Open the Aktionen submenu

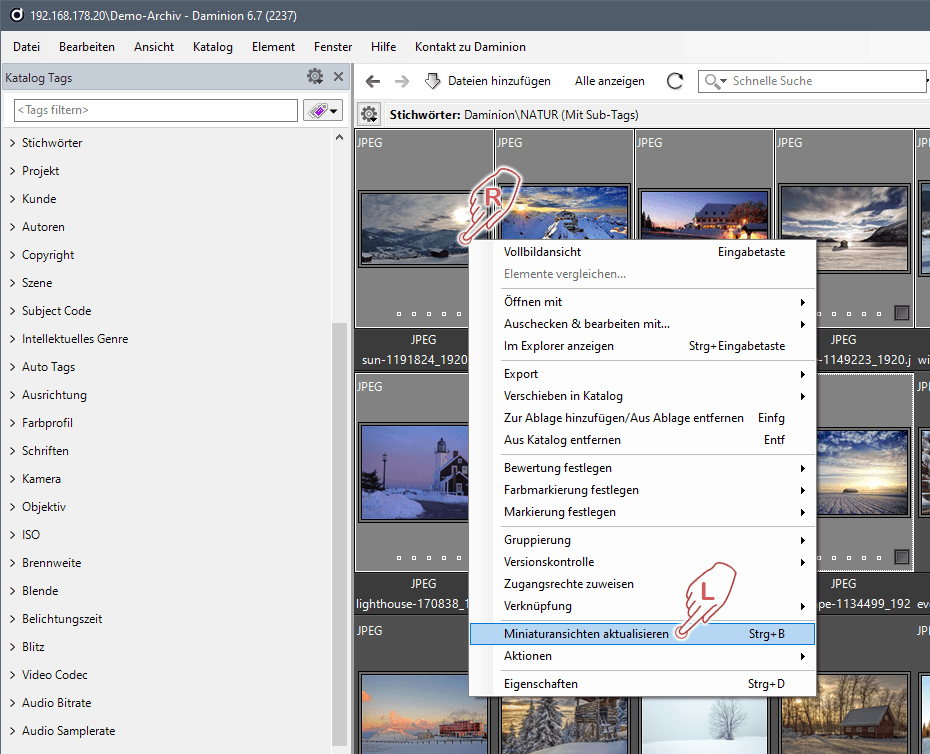click(x=642, y=656)
